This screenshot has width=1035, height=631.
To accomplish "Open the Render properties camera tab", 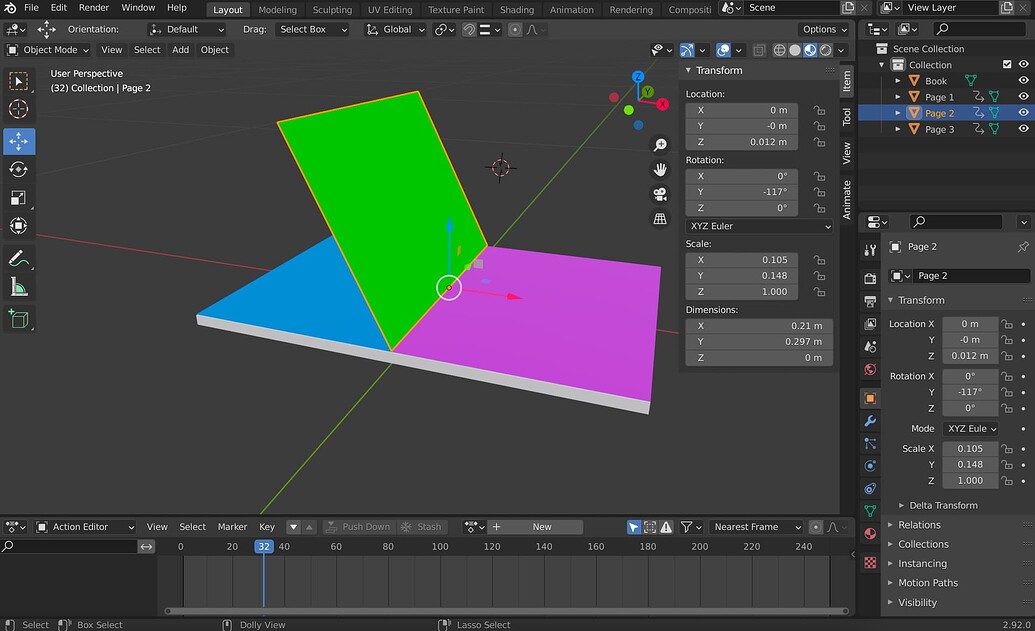I will (869, 278).
